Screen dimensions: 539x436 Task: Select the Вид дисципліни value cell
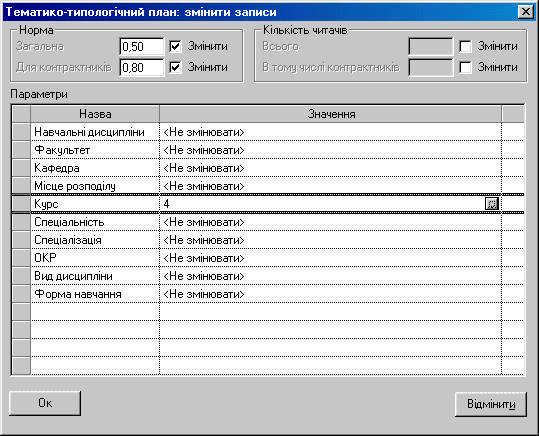coord(330,276)
